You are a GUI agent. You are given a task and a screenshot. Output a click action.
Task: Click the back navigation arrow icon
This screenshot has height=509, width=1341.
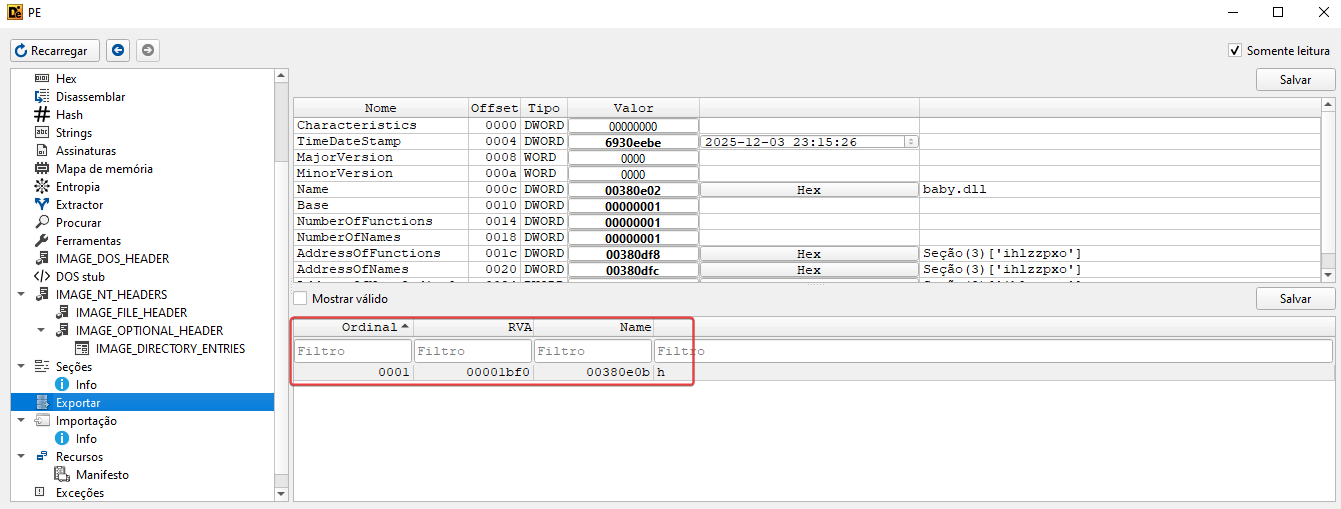click(118, 50)
